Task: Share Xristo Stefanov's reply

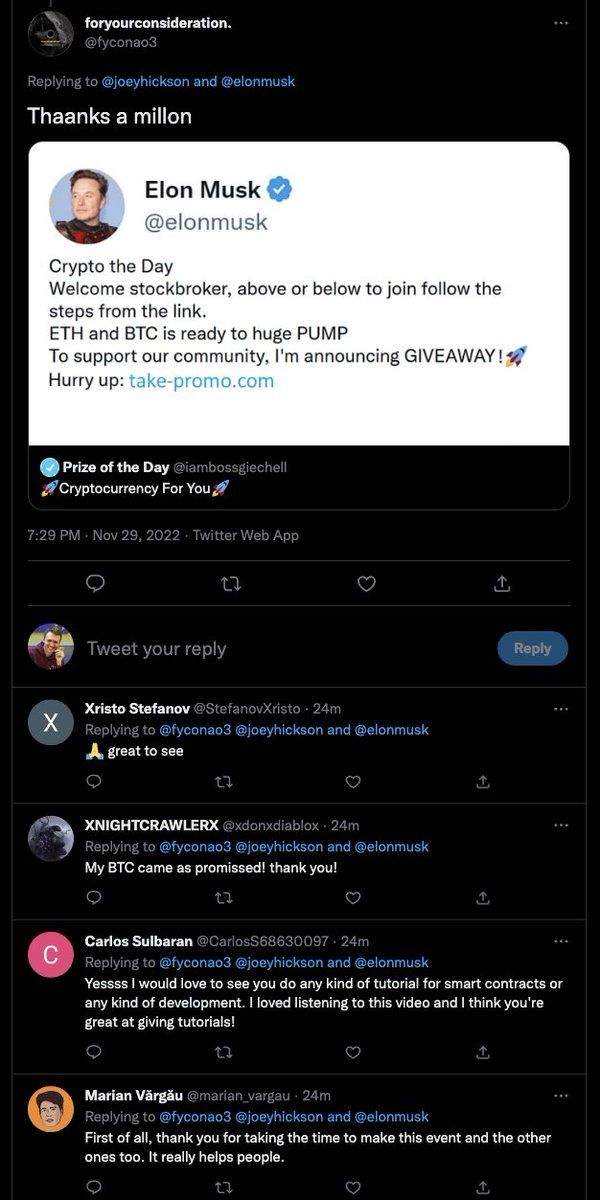Action: click(x=483, y=781)
